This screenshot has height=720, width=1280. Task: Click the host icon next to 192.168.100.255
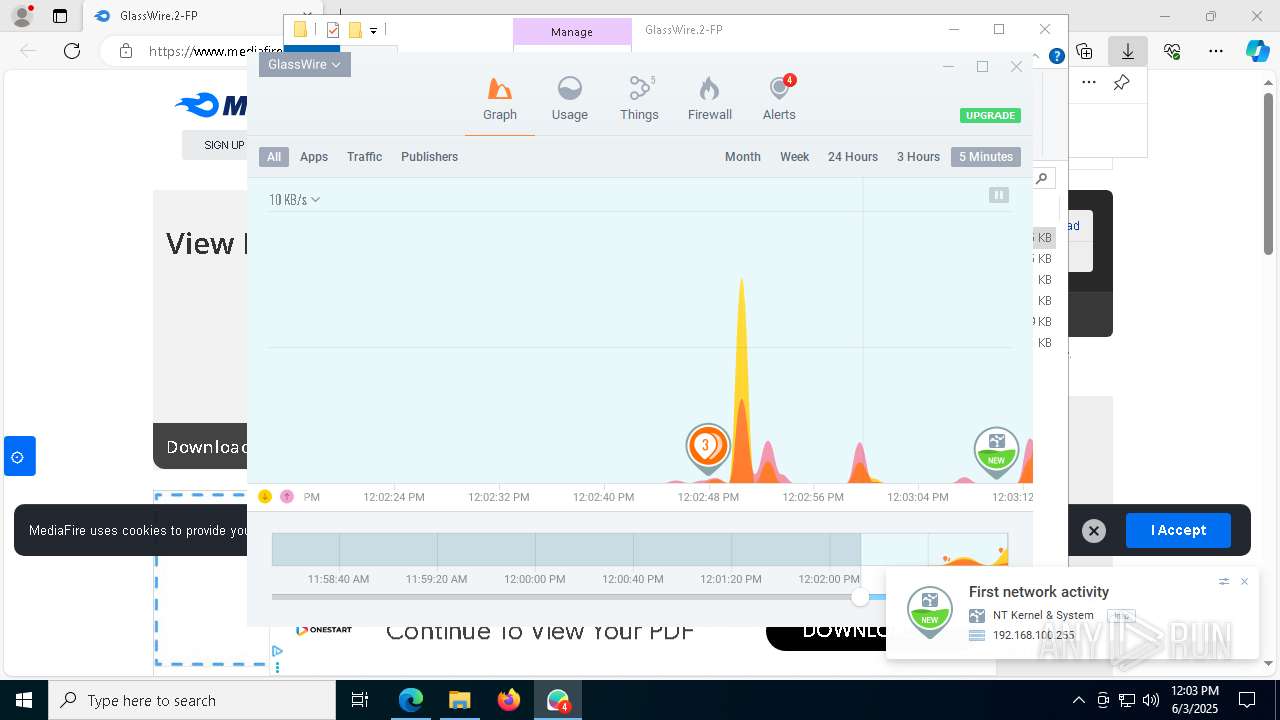point(977,635)
